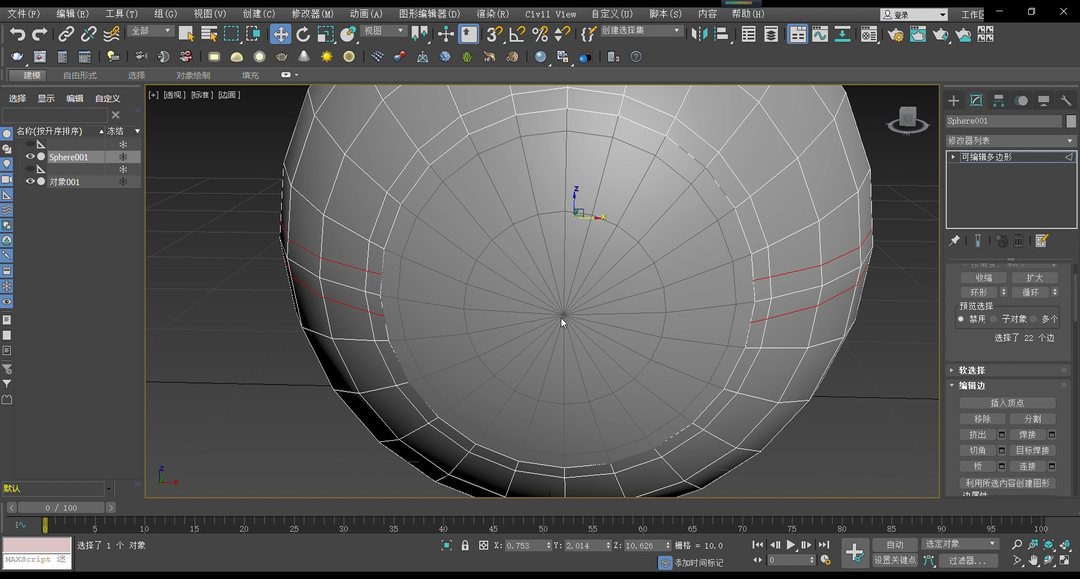The image size is (1080, 579).
Task: Open the Mirror tool
Action: tap(699, 34)
